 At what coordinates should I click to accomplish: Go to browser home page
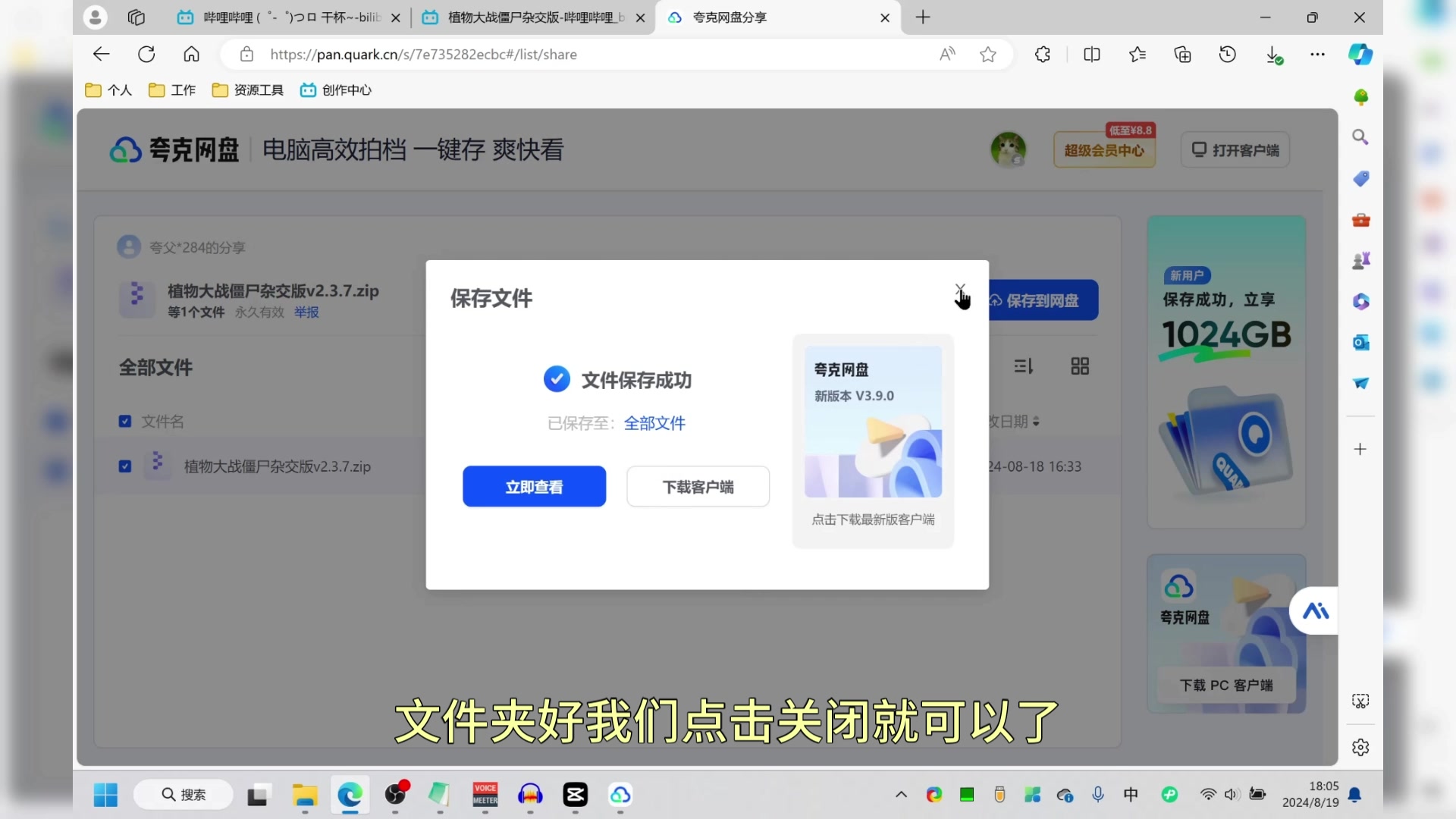click(x=192, y=54)
